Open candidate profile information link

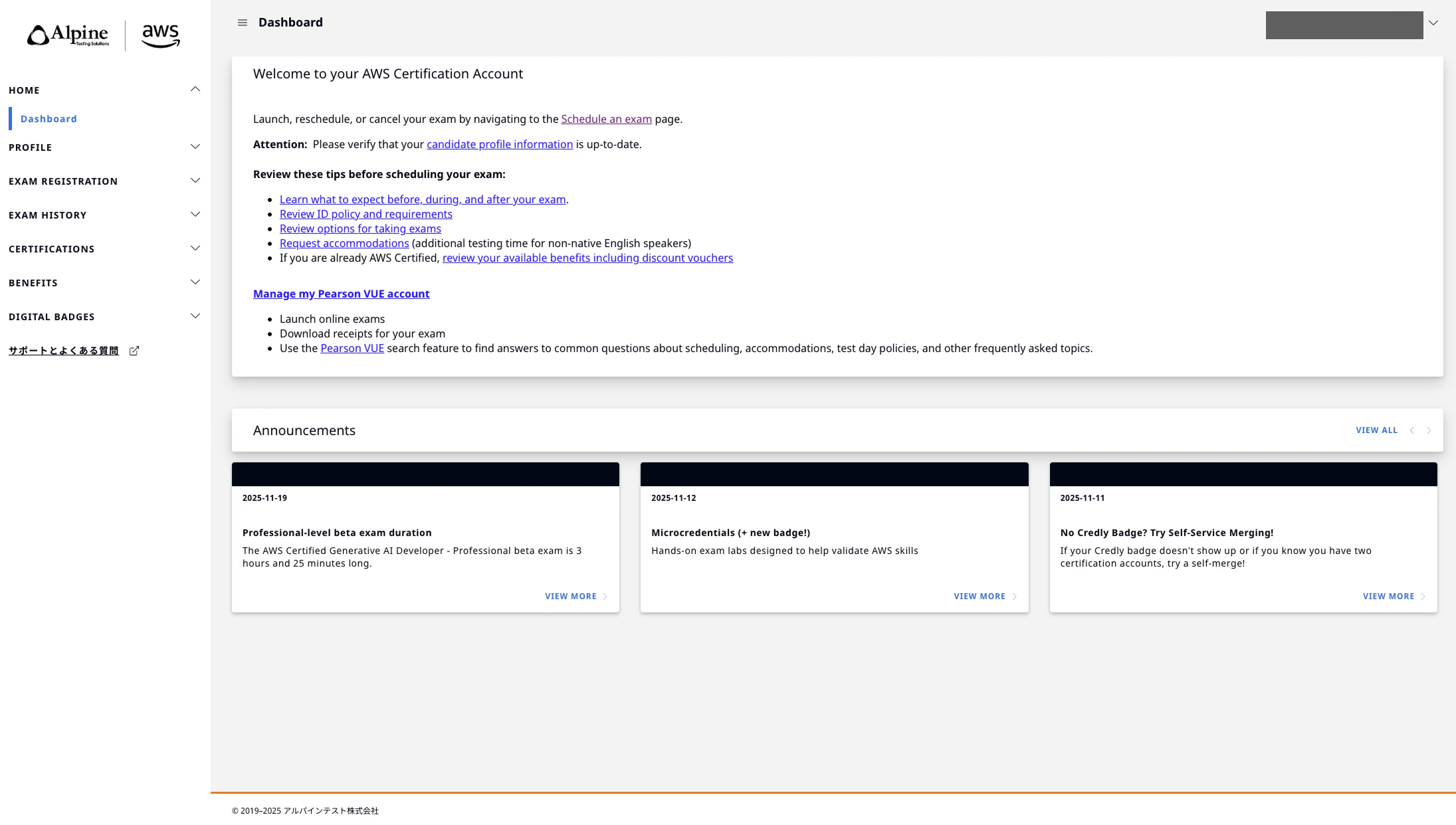tap(500, 144)
